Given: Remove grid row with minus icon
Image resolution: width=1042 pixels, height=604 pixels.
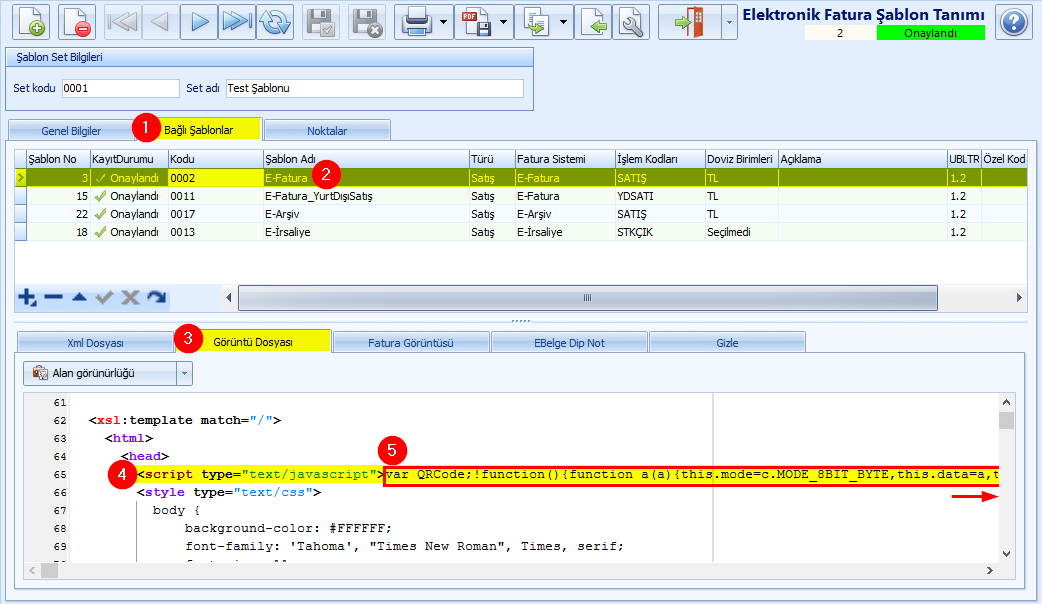Looking at the screenshot, I should click(53, 298).
